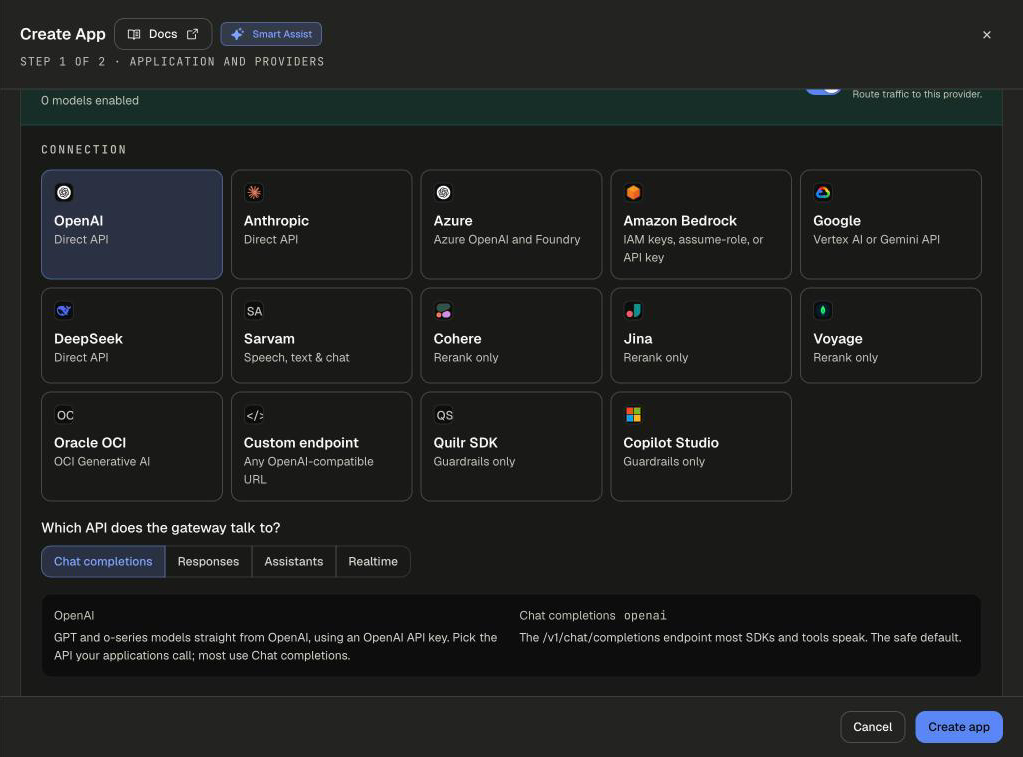
Task: Click the OpenAI logo icon
Action: pyautogui.click(x=64, y=193)
